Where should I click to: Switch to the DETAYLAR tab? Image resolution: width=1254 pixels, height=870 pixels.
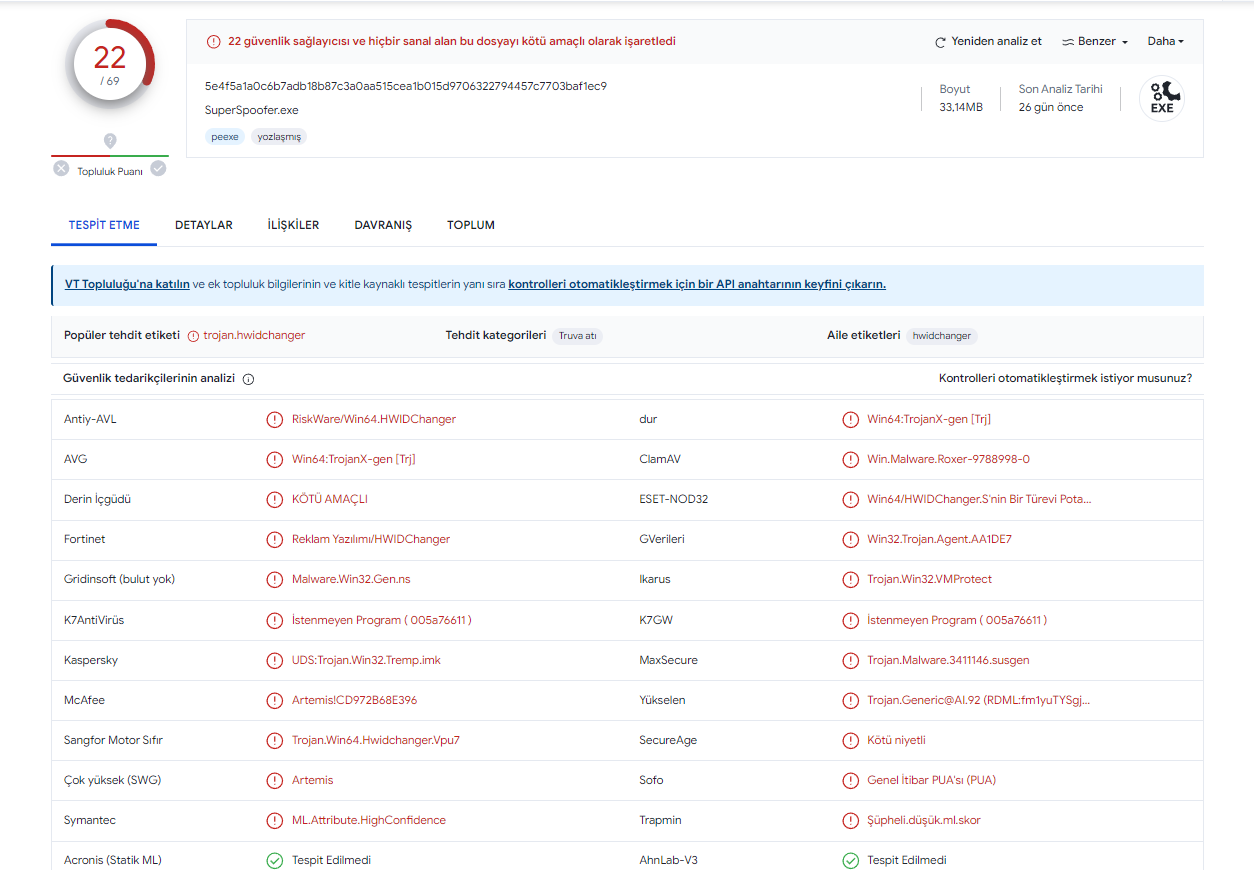pyautogui.click(x=204, y=225)
